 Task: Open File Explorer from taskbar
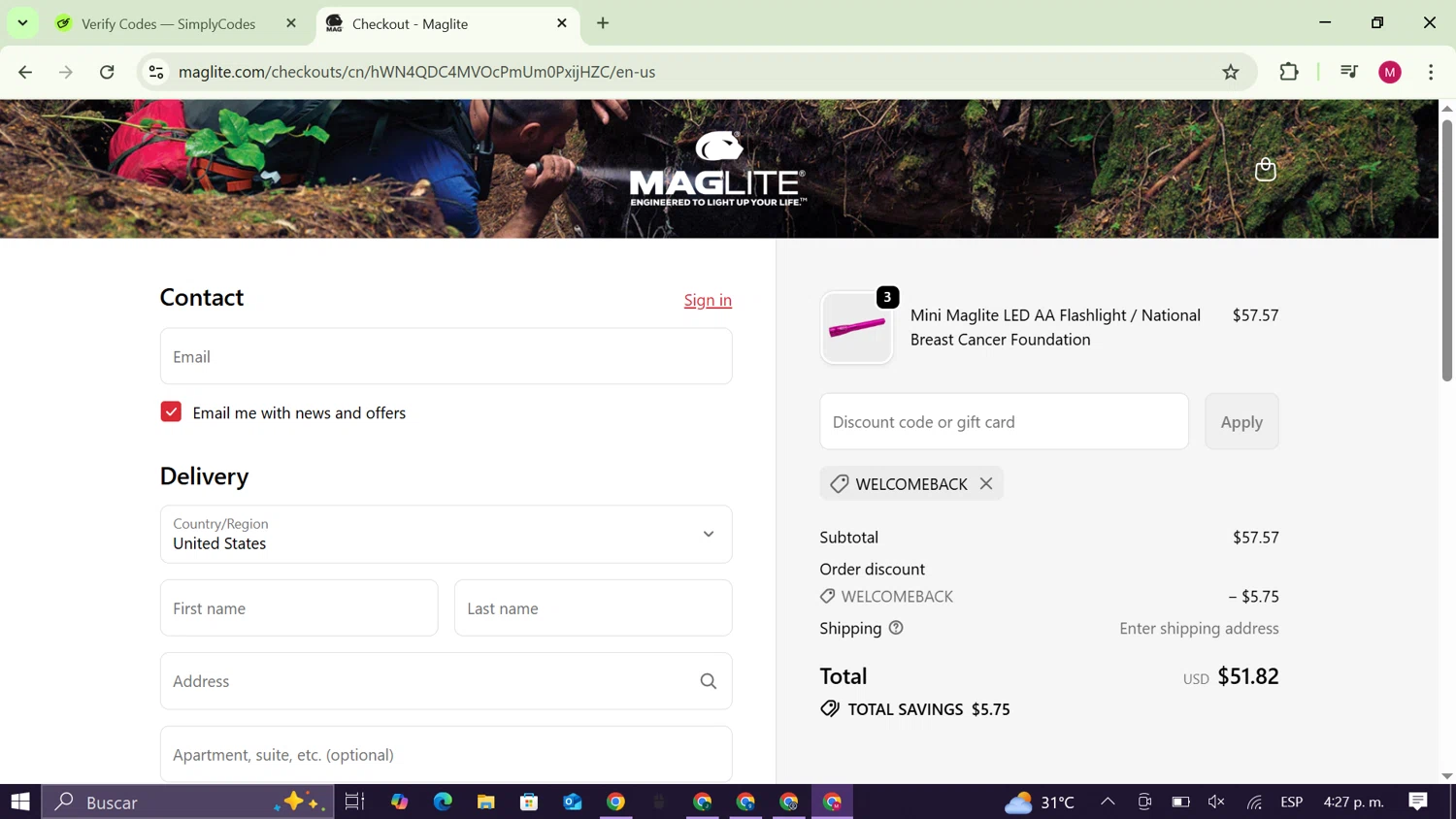[485, 802]
